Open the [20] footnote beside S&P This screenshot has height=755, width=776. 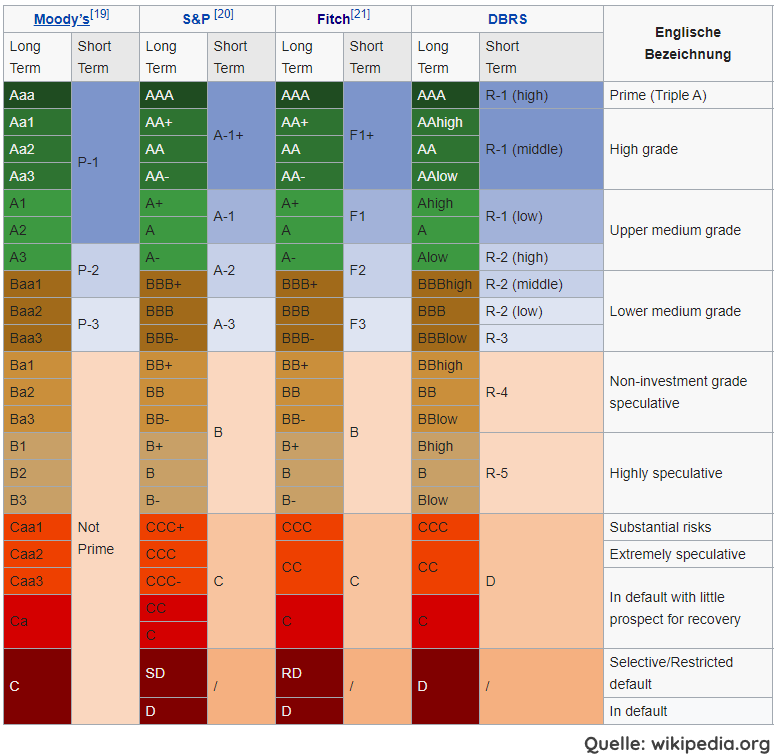click(x=223, y=14)
